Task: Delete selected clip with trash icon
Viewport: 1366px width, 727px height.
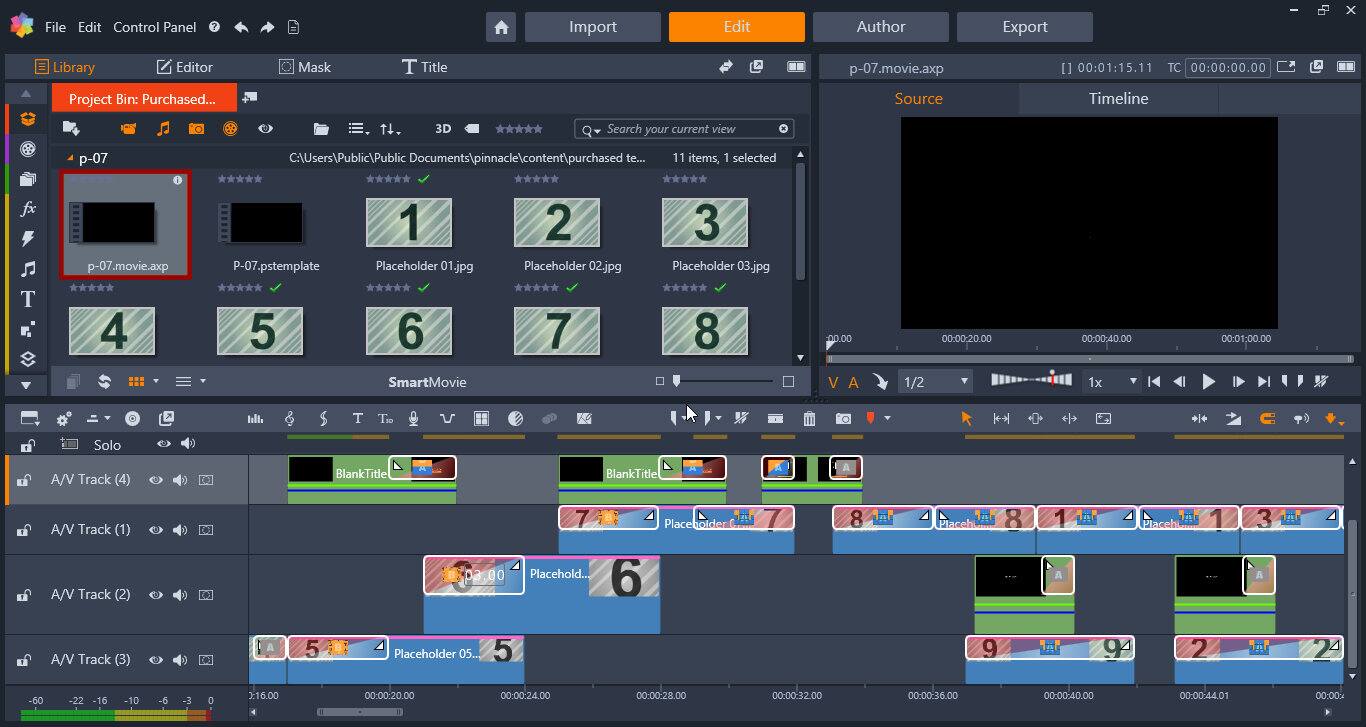Action: [x=809, y=418]
